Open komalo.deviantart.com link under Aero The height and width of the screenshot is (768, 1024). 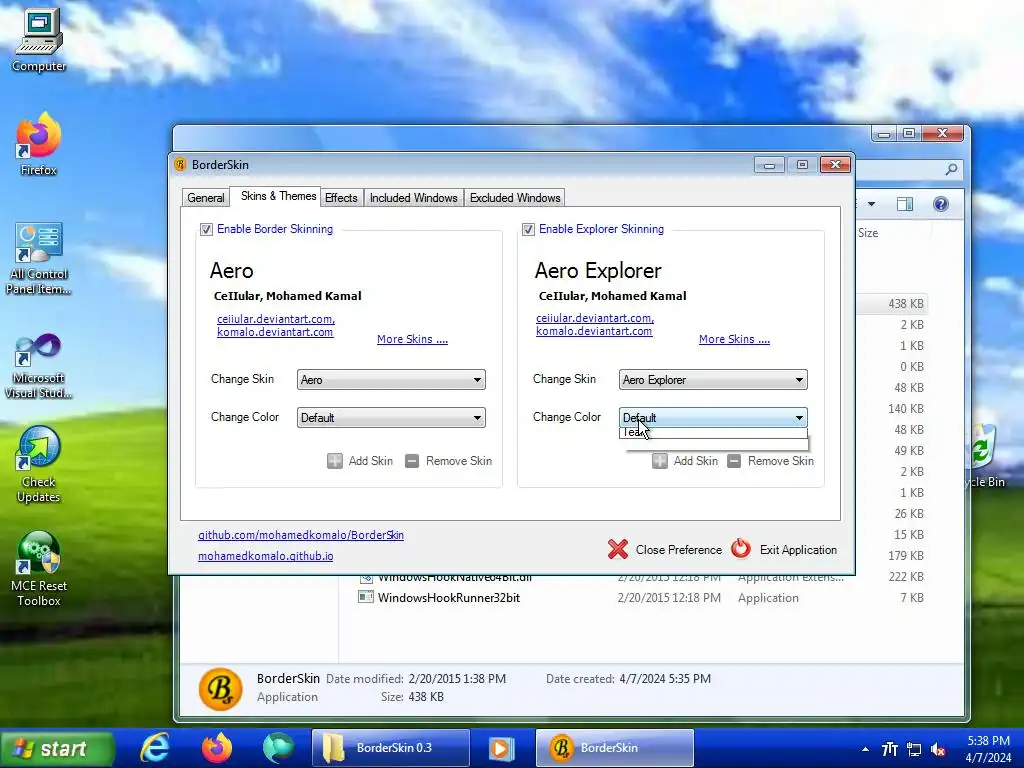pyautogui.click(x=275, y=332)
